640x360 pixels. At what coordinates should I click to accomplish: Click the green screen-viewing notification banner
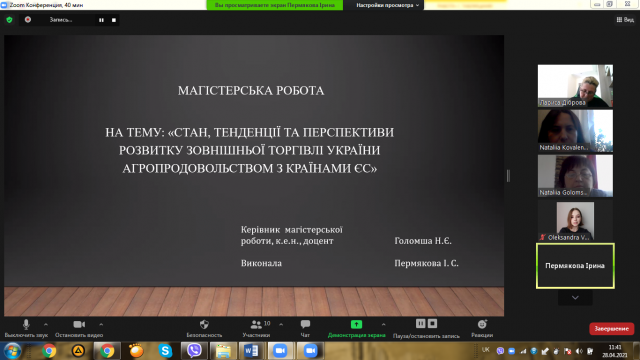(275, 5)
